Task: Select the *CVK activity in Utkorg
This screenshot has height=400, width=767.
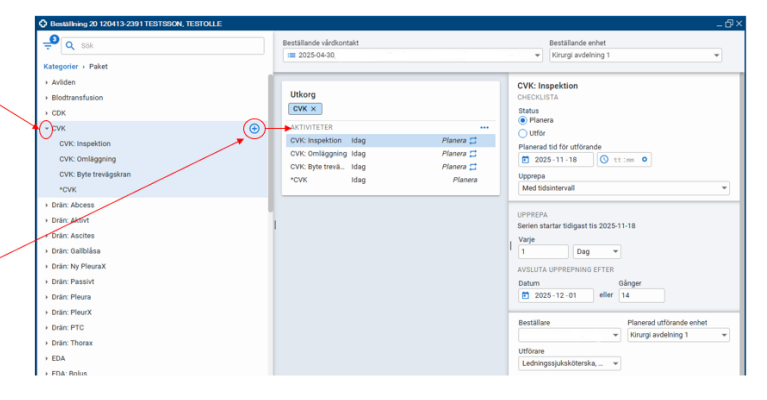Action: [x=300, y=180]
